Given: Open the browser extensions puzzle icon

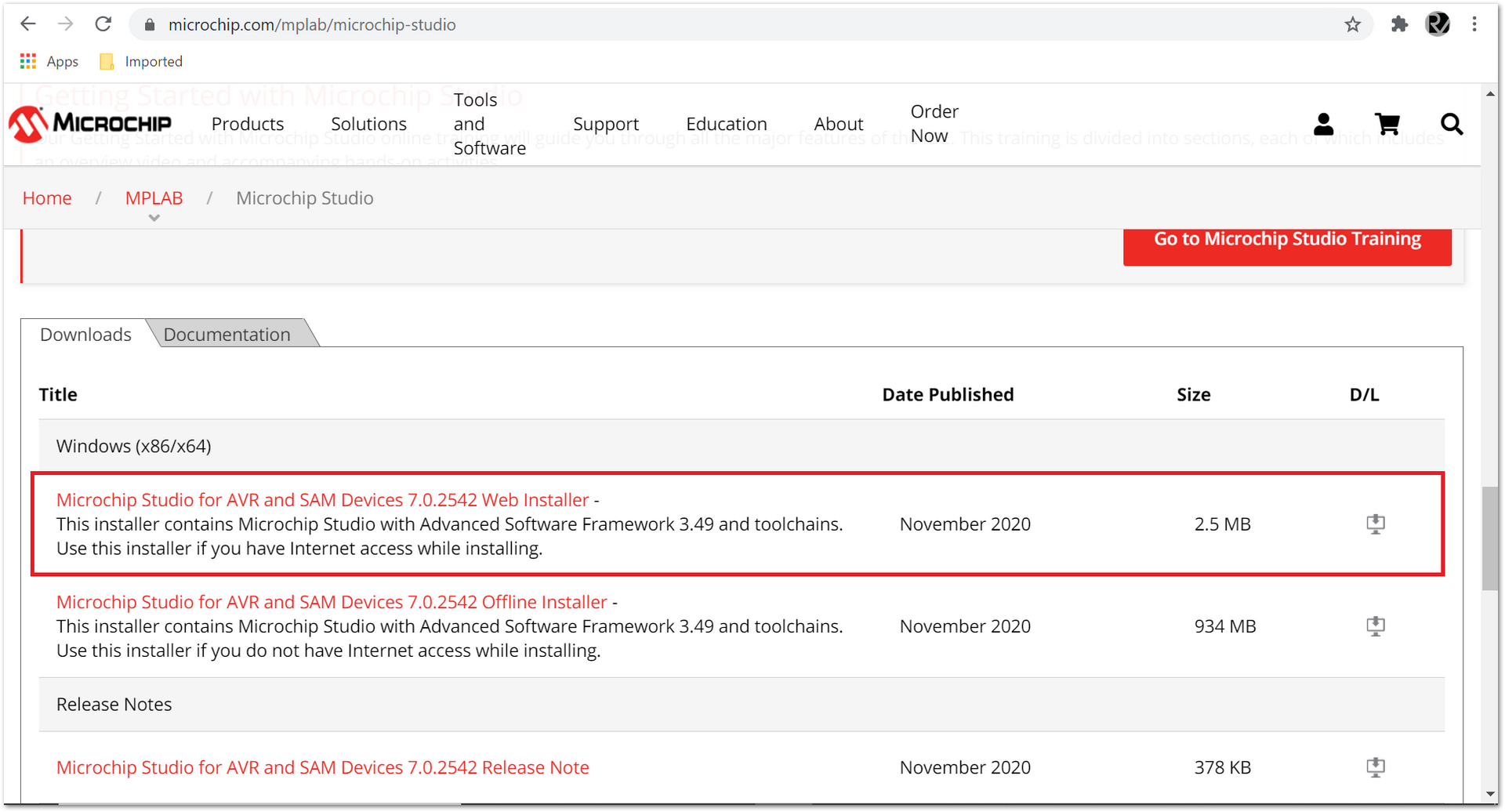Looking at the screenshot, I should point(1399,24).
